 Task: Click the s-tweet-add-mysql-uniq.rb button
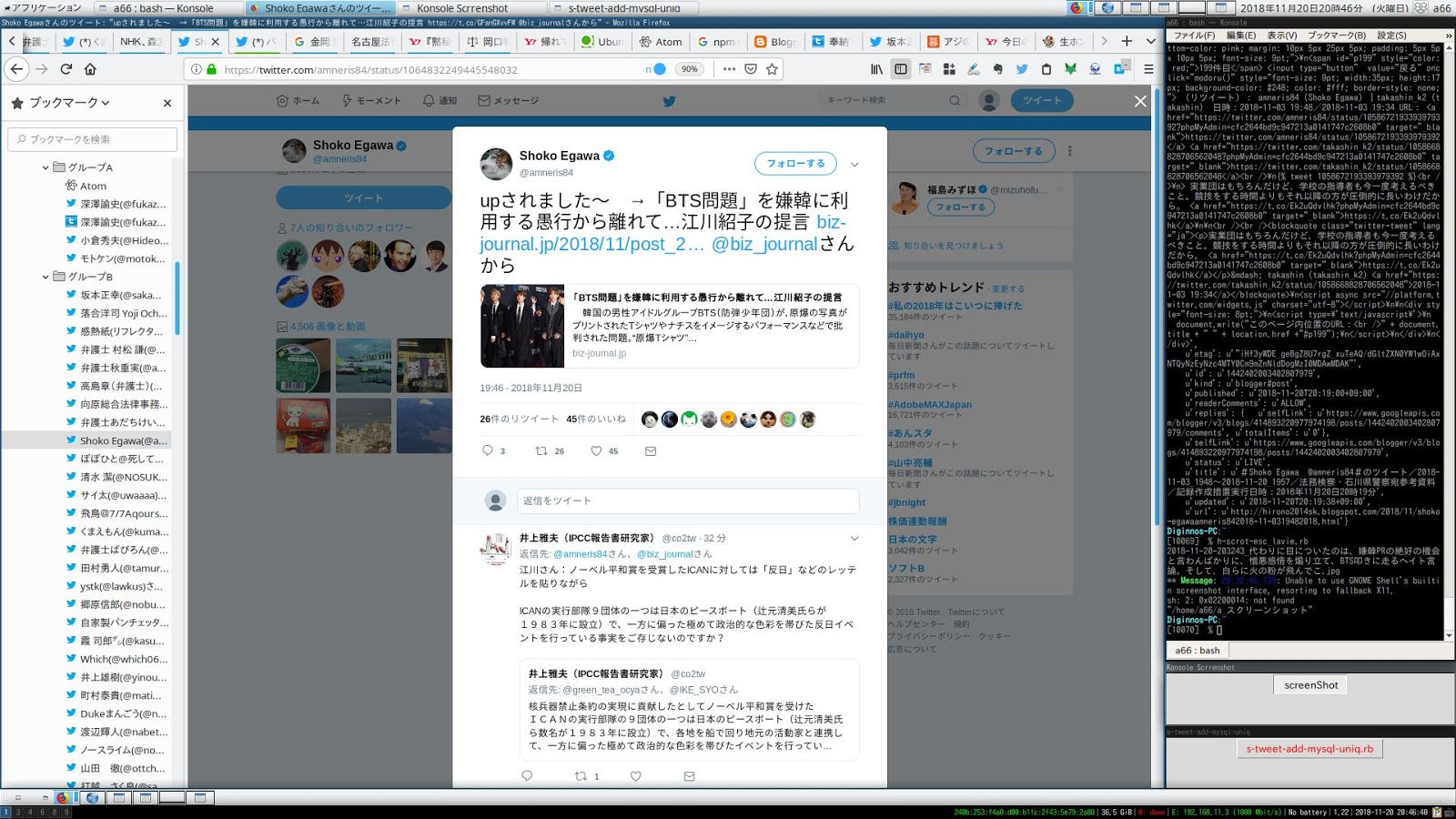click(x=1309, y=749)
